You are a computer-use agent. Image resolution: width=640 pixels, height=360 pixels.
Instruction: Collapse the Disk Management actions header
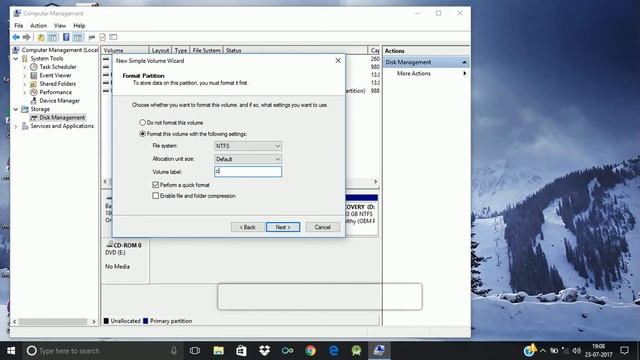[x=464, y=62]
